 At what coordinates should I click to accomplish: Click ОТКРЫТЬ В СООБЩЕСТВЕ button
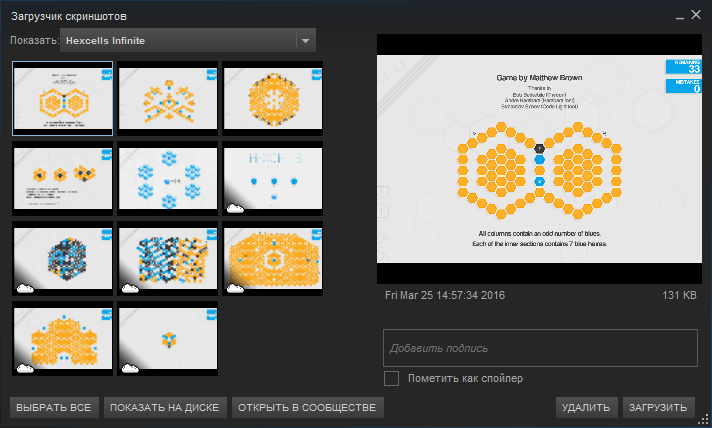point(307,408)
